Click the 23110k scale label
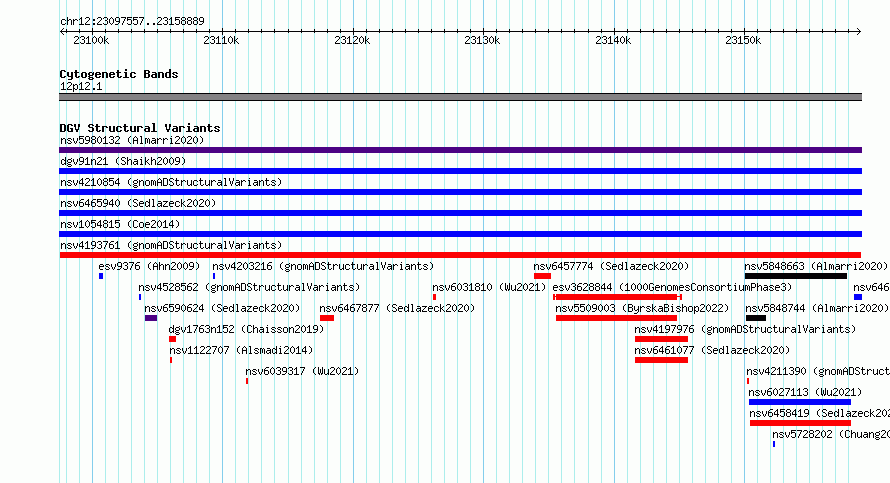Viewport: 890px width, 483px height. (x=221, y=40)
